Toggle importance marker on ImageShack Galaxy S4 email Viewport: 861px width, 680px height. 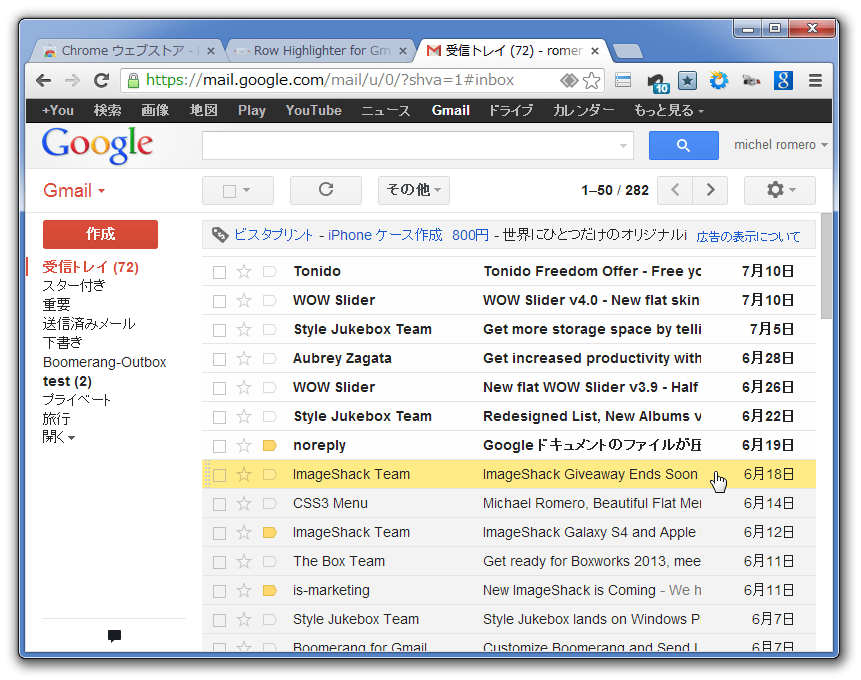click(x=270, y=532)
